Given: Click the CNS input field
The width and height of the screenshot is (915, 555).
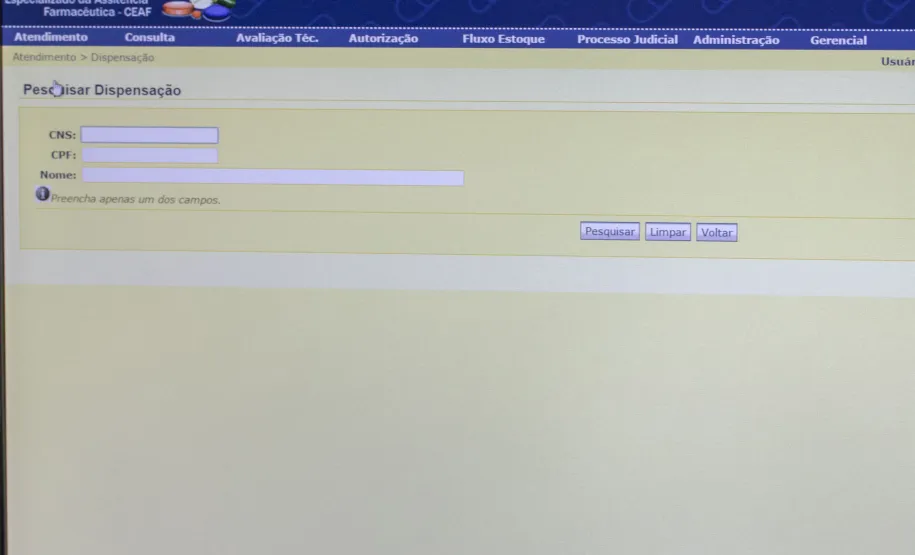Looking at the screenshot, I should coord(149,135).
